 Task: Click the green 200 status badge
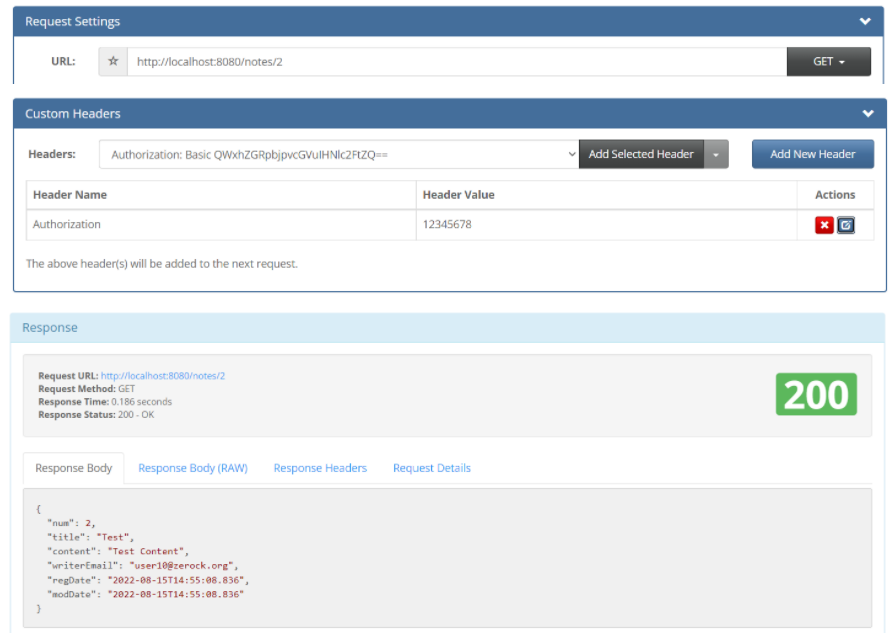click(x=816, y=394)
